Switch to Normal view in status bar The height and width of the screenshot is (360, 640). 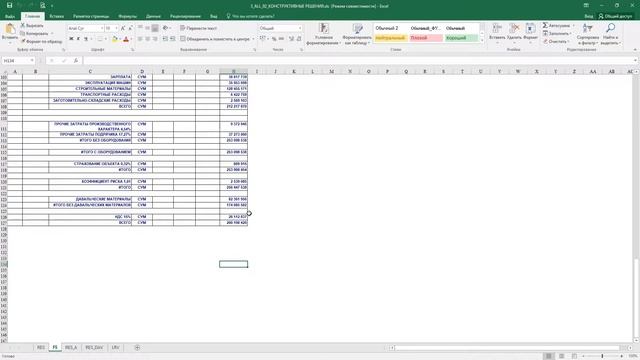pyautogui.click(x=549, y=356)
